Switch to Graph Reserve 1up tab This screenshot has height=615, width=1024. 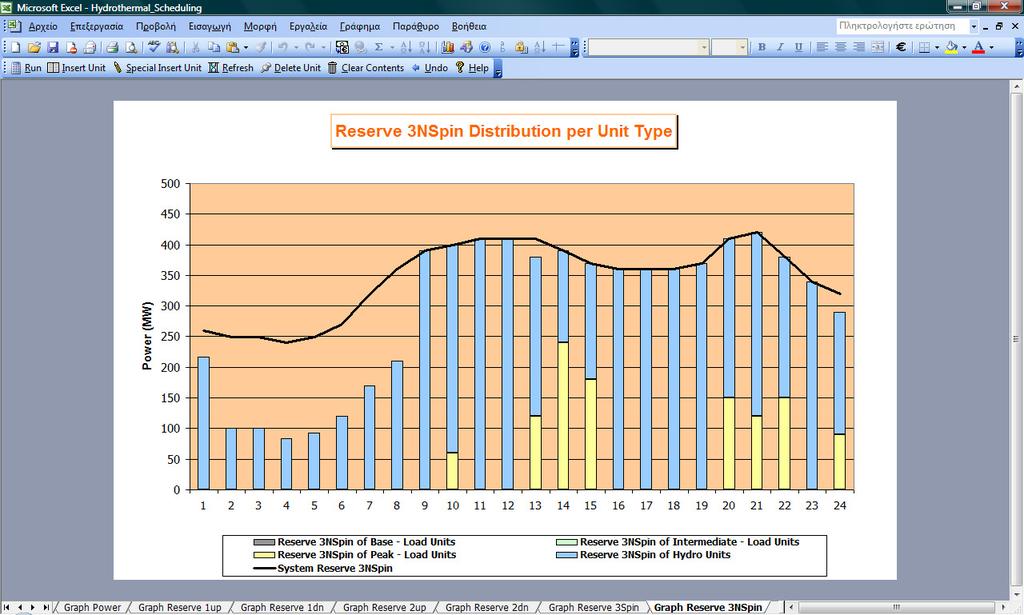[x=180, y=607]
